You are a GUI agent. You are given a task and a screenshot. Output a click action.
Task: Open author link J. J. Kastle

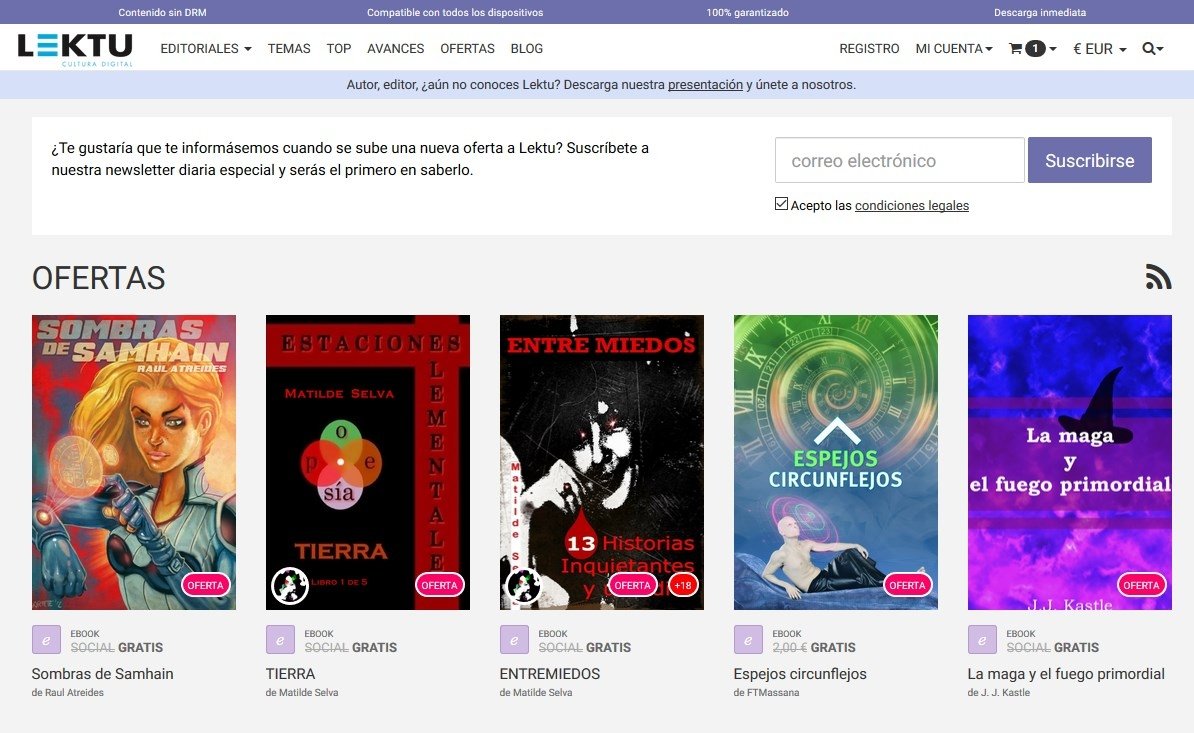1005,693
